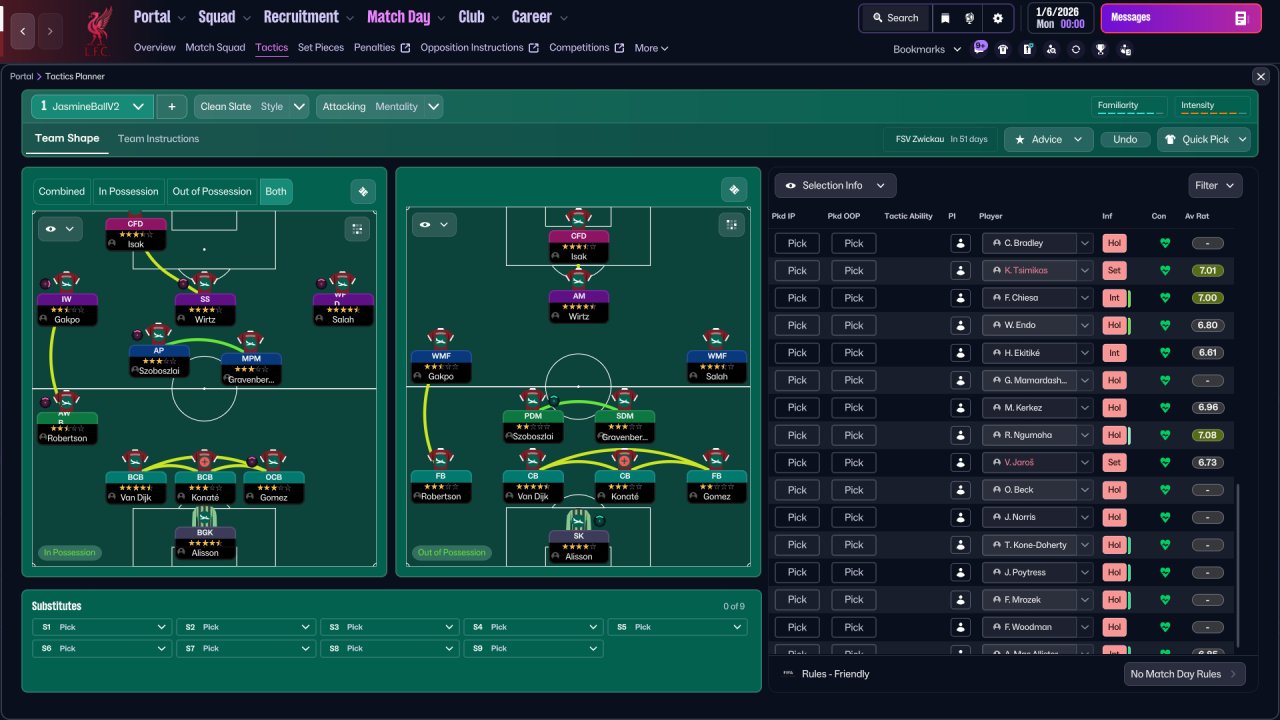
Task: Open the 9+ notifications chat icon
Action: [981, 48]
